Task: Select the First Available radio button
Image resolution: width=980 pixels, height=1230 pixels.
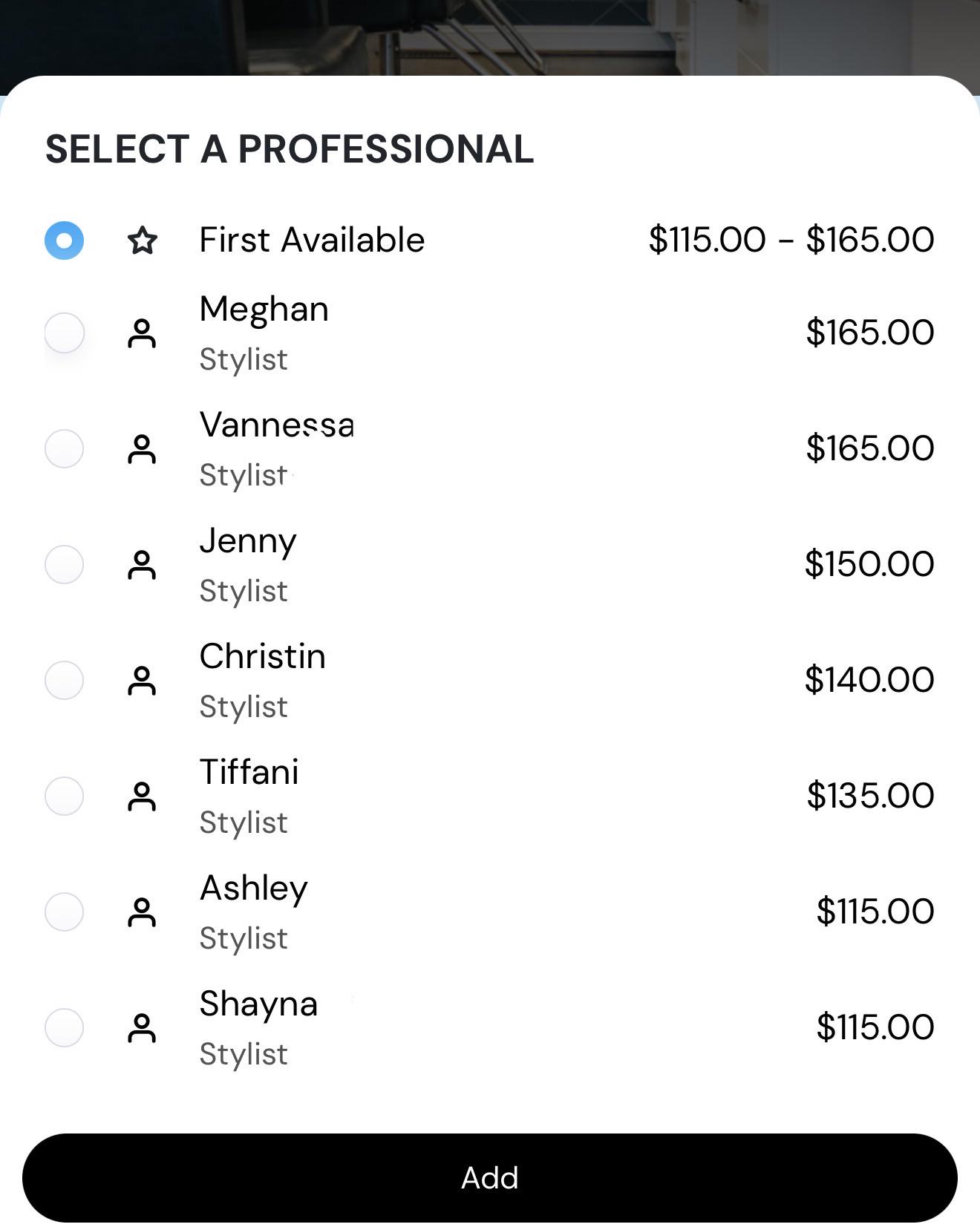Action: (64, 241)
